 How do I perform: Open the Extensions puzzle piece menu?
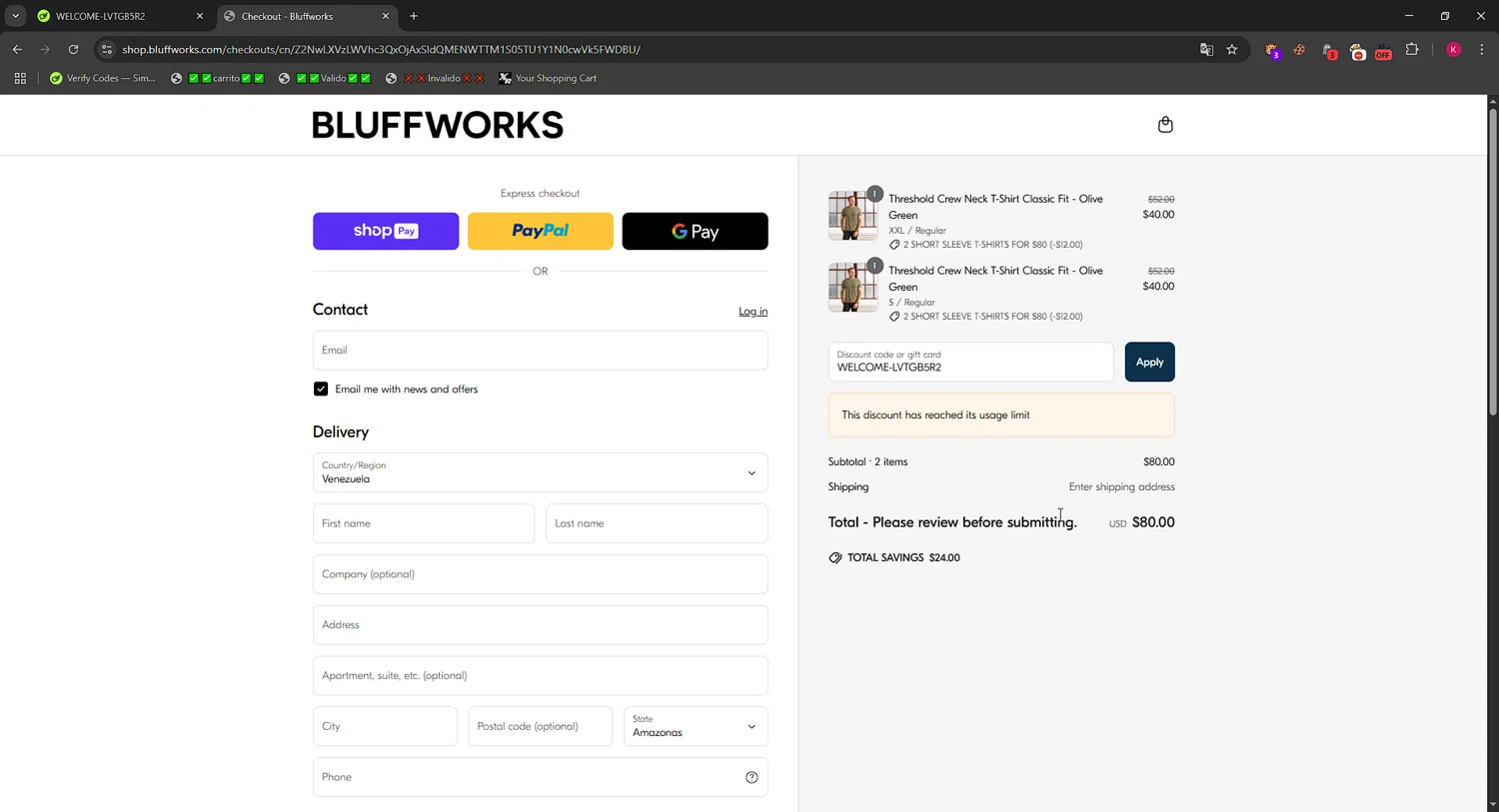pyautogui.click(x=1412, y=49)
